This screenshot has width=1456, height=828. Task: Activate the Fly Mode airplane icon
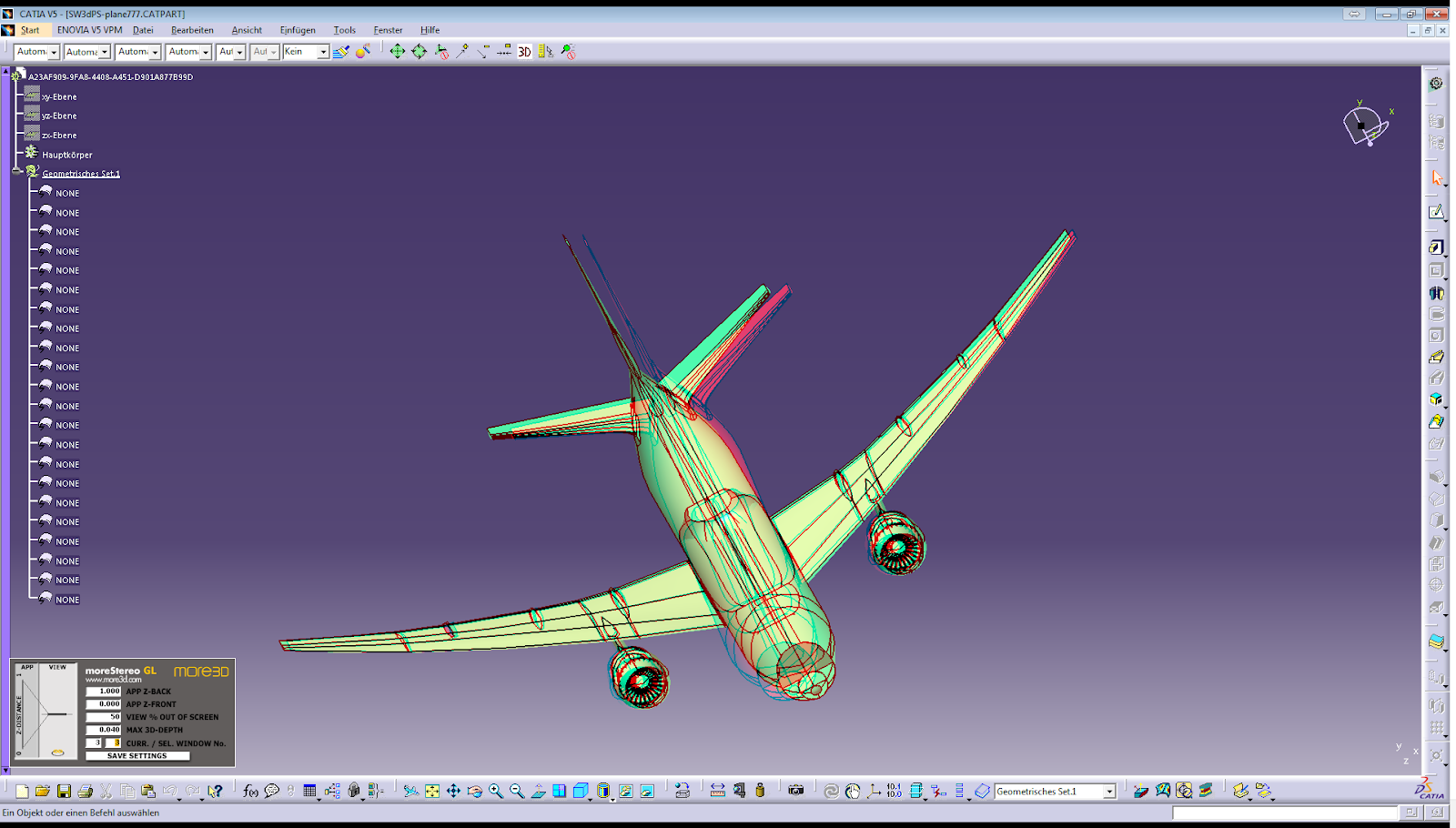tap(411, 790)
